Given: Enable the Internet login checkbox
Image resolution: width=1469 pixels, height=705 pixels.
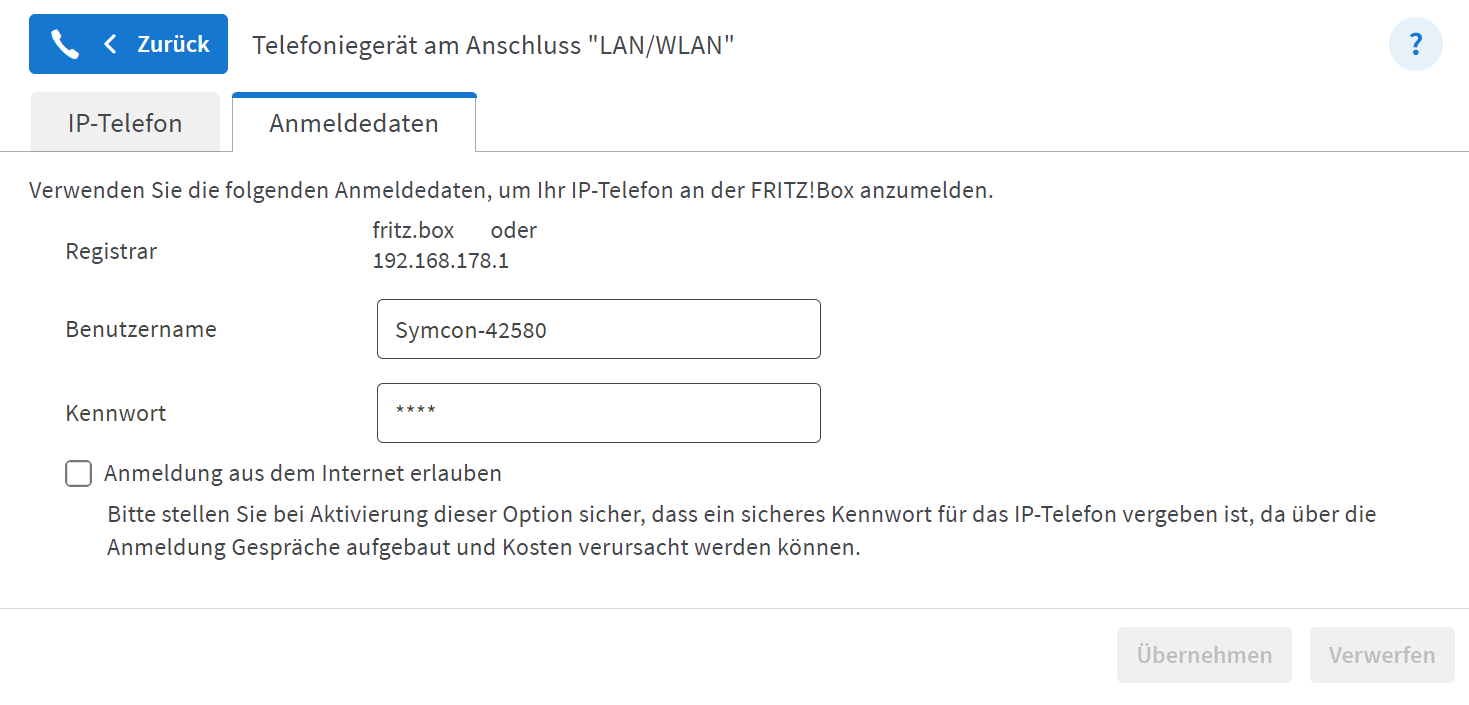Looking at the screenshot, I should pyautogui.click(x=79, y=473).
